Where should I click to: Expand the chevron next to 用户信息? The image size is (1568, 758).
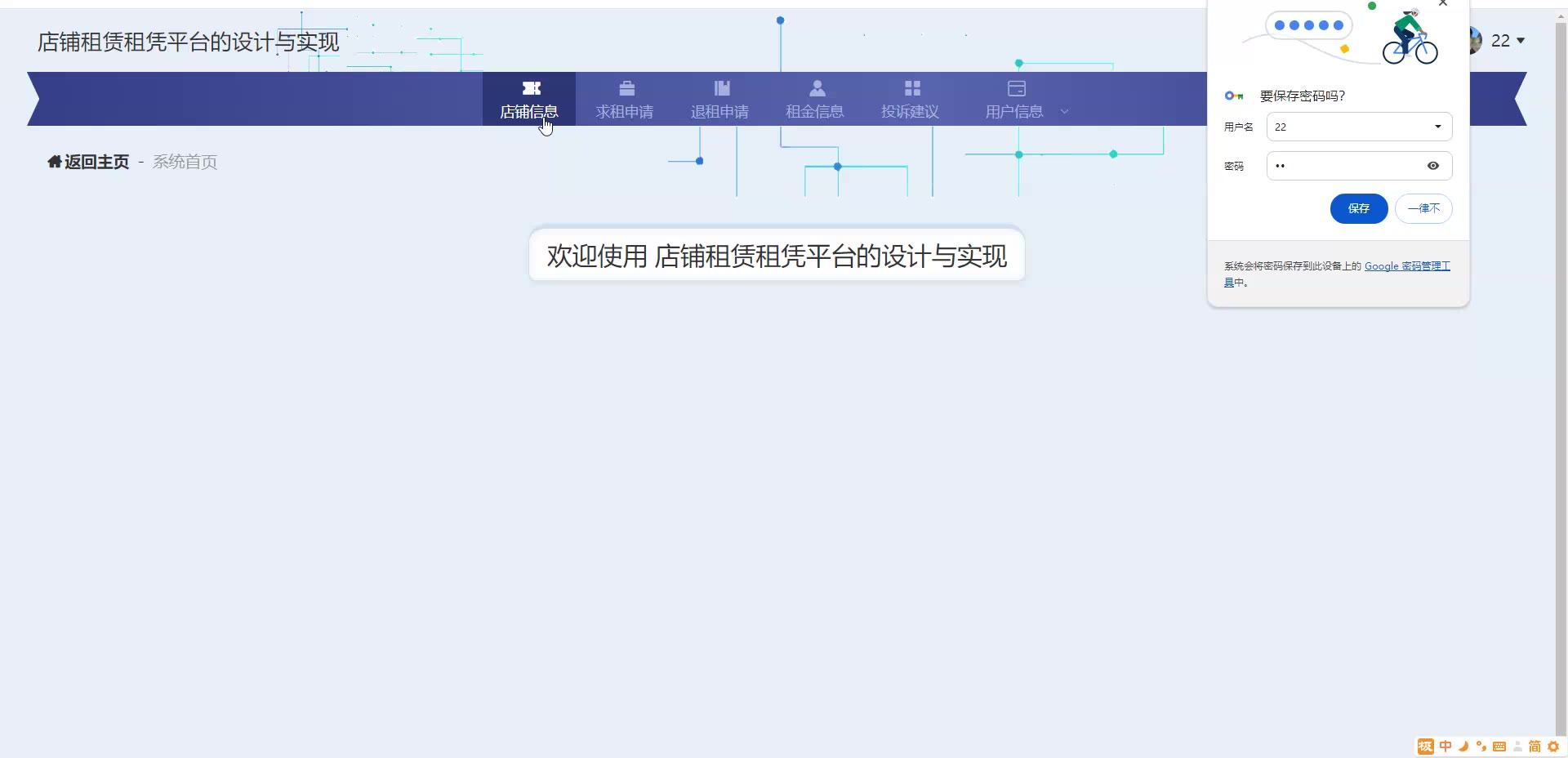coord(1064,112)
